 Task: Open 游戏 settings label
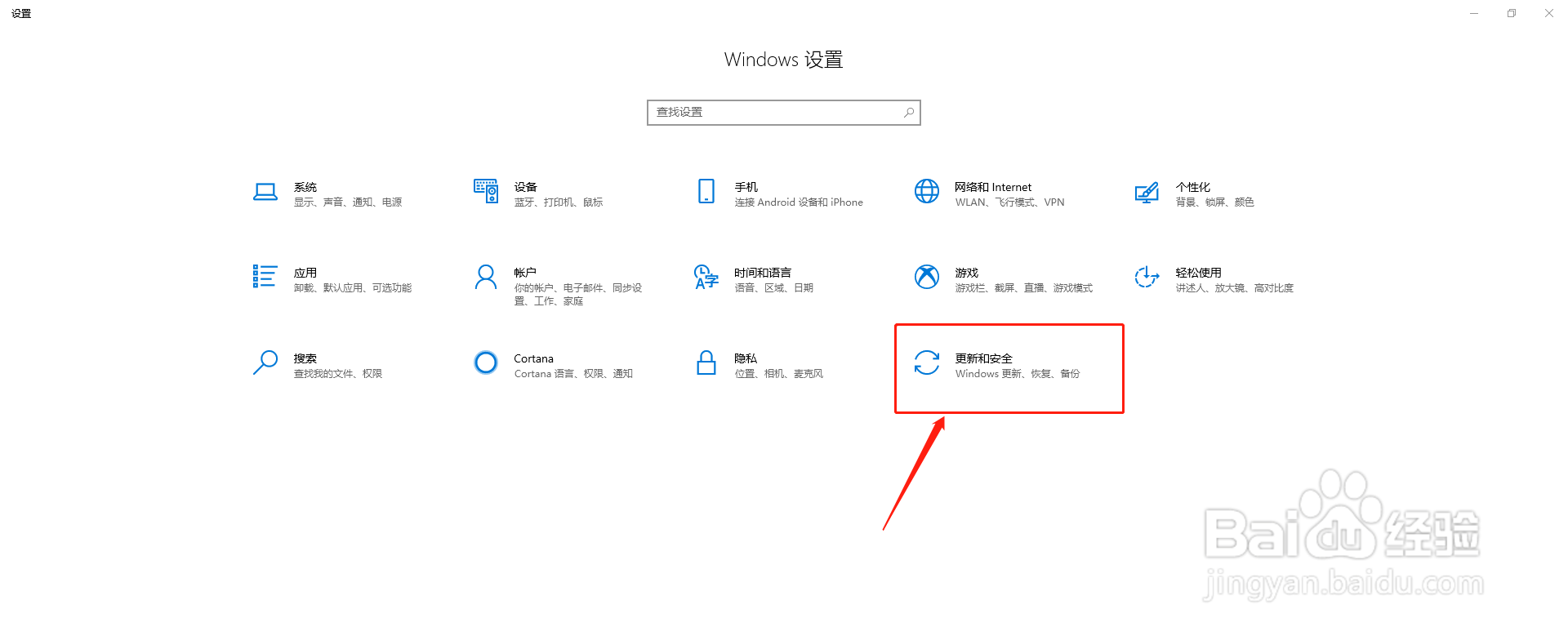point(967,273)
